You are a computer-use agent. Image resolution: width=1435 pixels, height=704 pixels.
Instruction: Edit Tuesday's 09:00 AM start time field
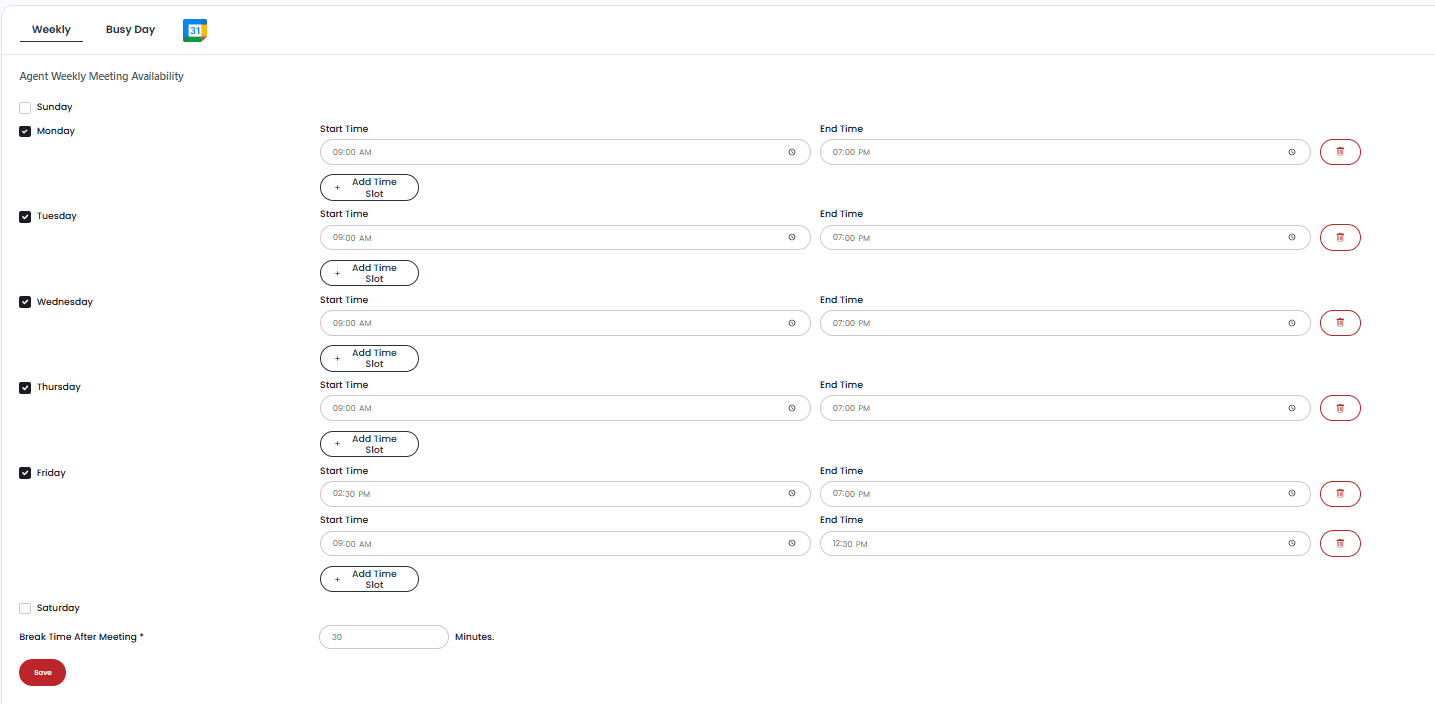coord(565,238)
